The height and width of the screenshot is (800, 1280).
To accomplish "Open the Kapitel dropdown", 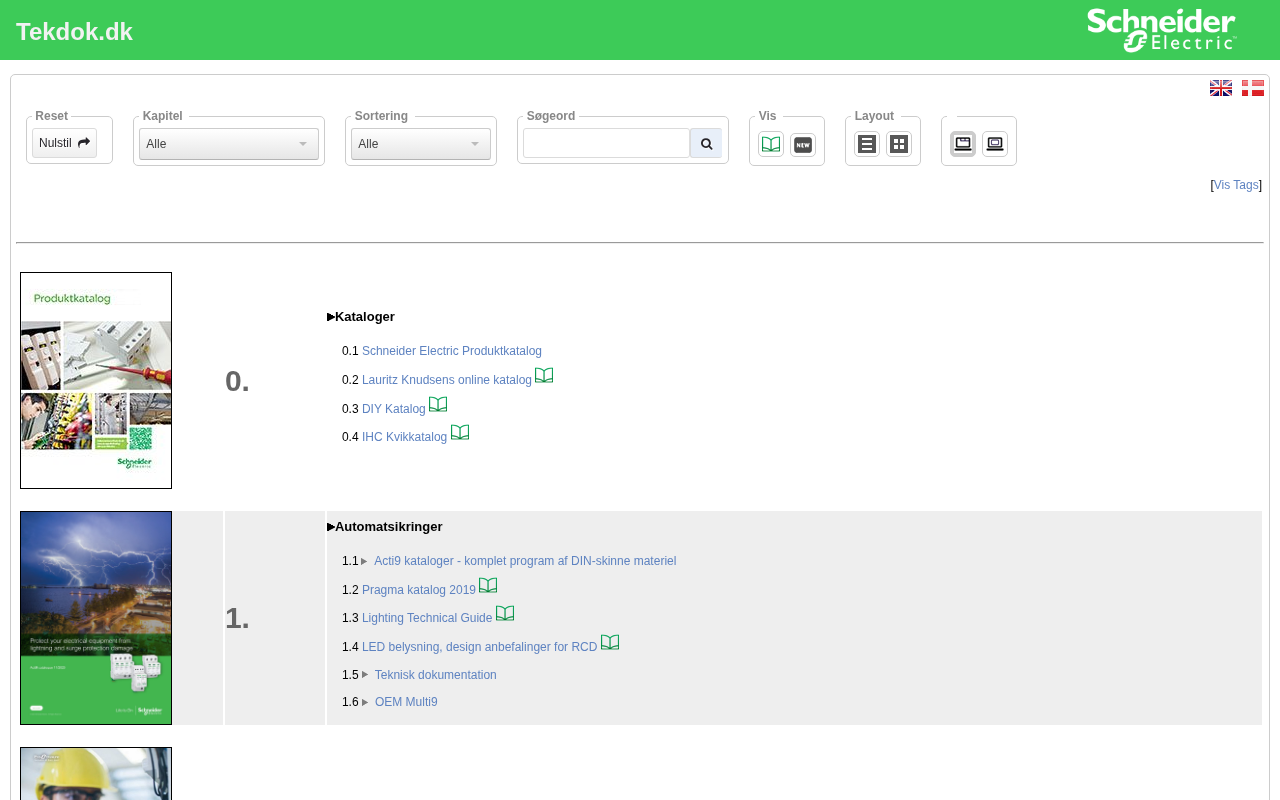I will click(229, 144).
